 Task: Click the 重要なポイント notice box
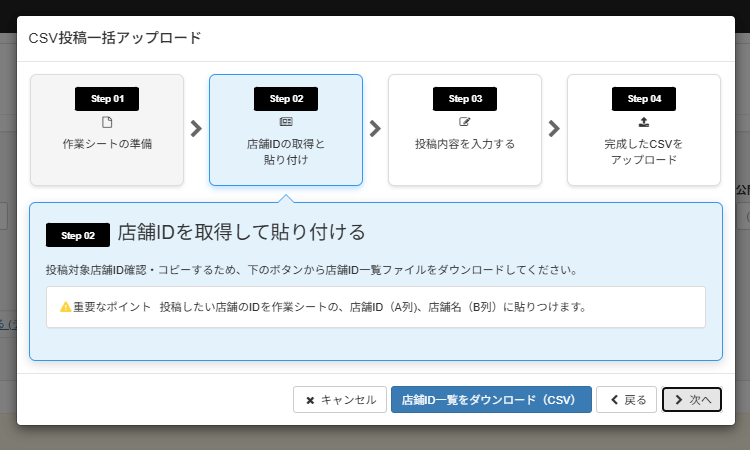(x=376, y=307)
